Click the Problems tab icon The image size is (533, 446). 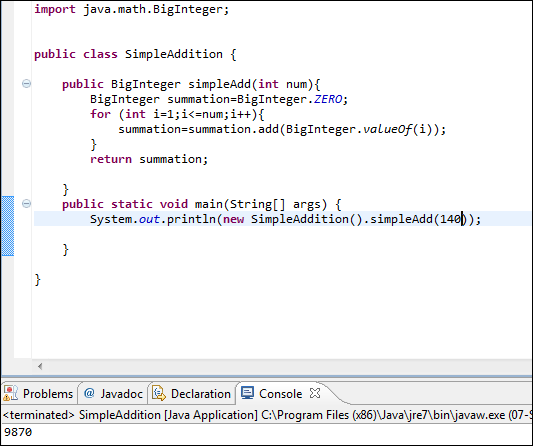10,393
